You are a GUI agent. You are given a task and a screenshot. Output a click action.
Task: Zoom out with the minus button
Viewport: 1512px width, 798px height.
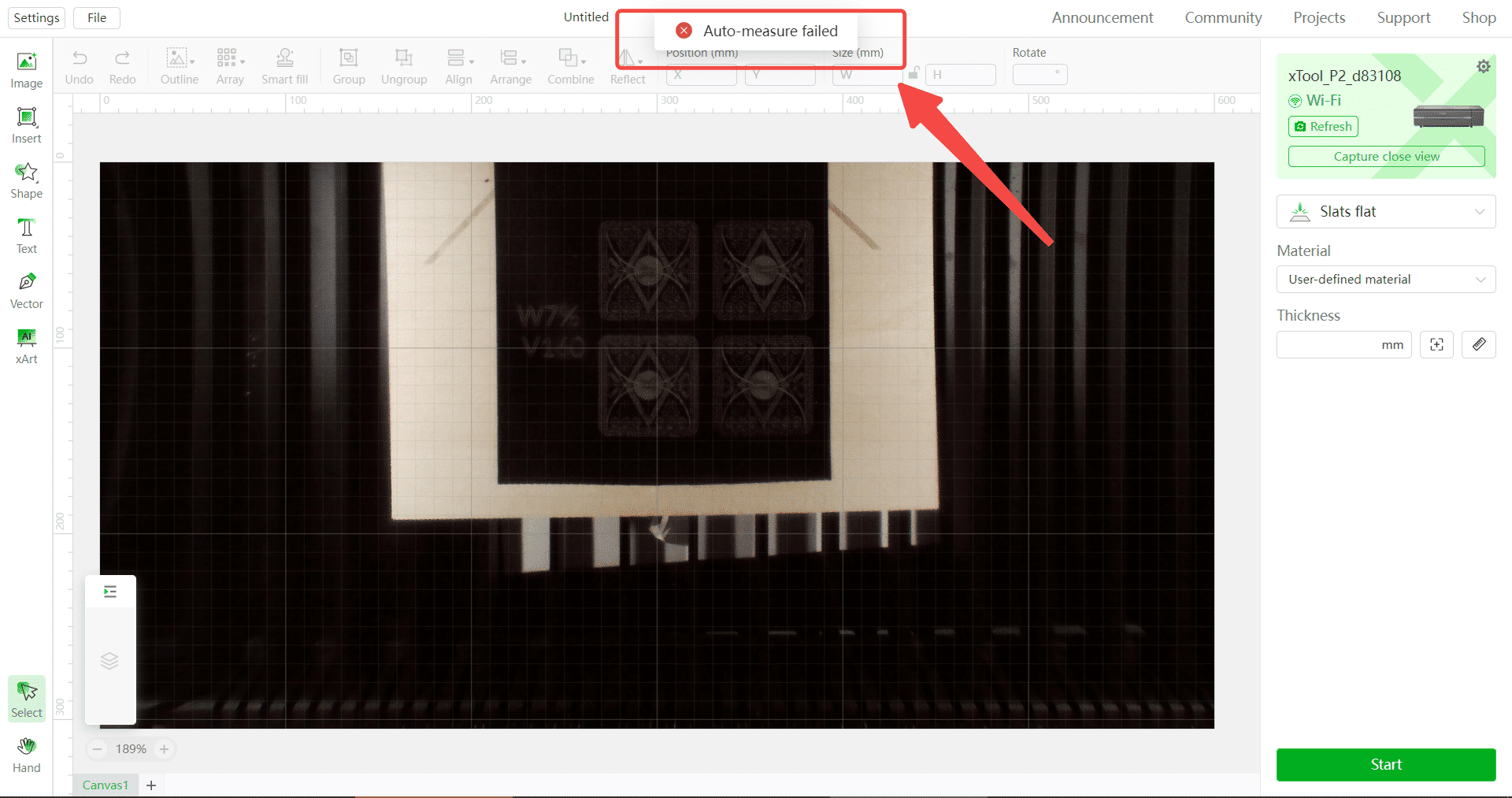tap(98, 749)
